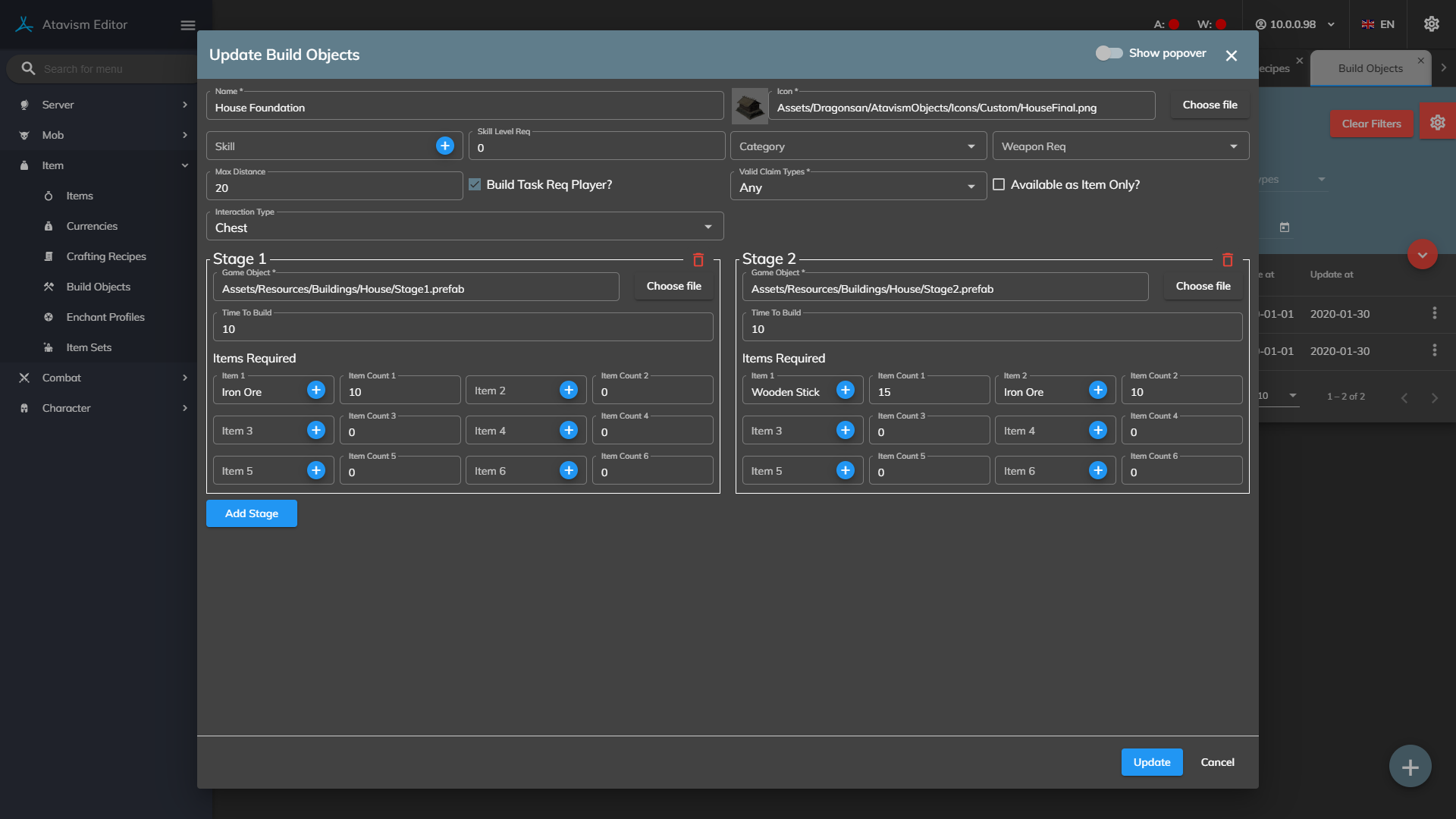Click the floating add plus button
This screenshot has height=819, width=1456.
(x=1410, y=767)
